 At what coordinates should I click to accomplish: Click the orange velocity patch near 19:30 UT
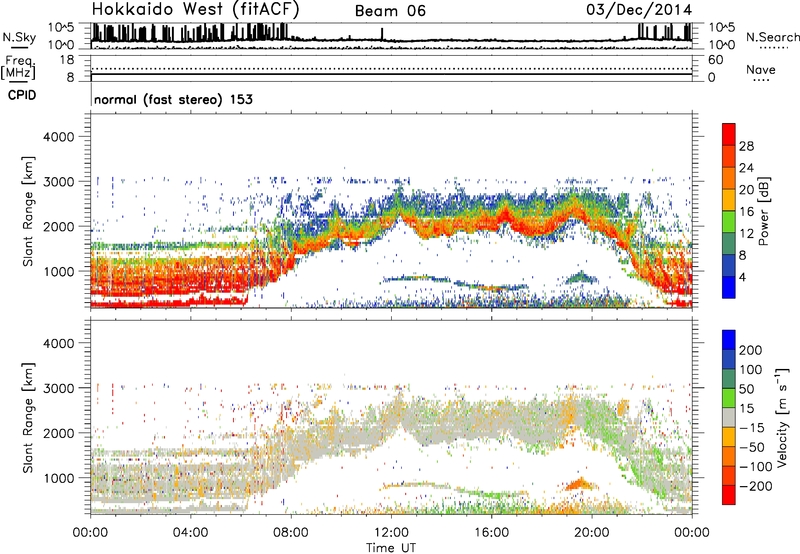tap(580, 484)
